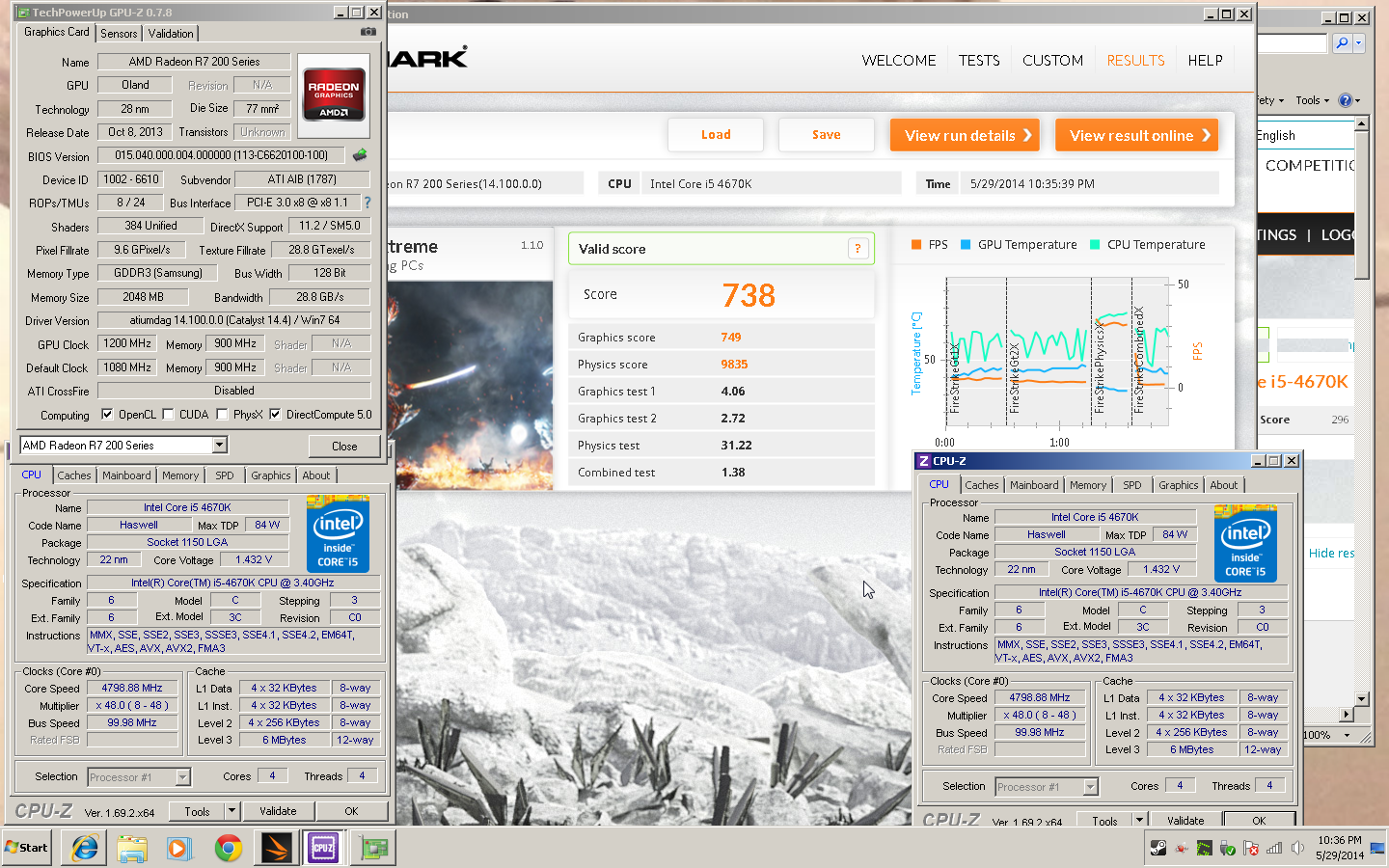Open Processor #1 dropdown in left CPU-Z
The width and height of the screenshot is (1389, 868).
pos(183,777)
